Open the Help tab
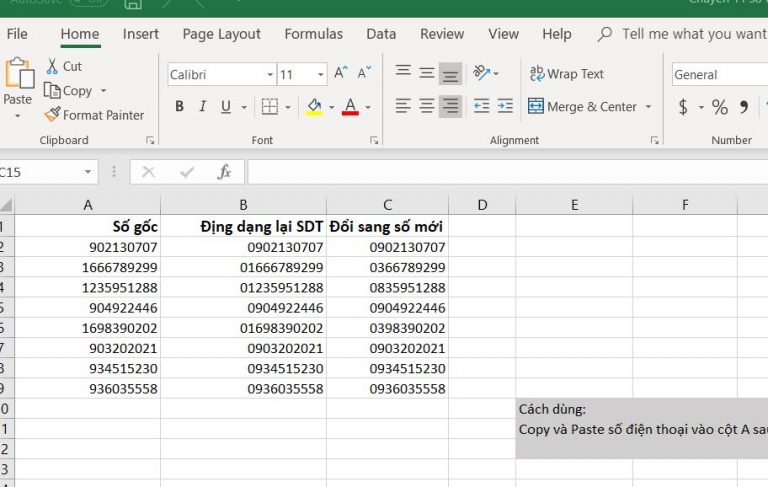Screen dimensions: 768x487 click(556, 34)
